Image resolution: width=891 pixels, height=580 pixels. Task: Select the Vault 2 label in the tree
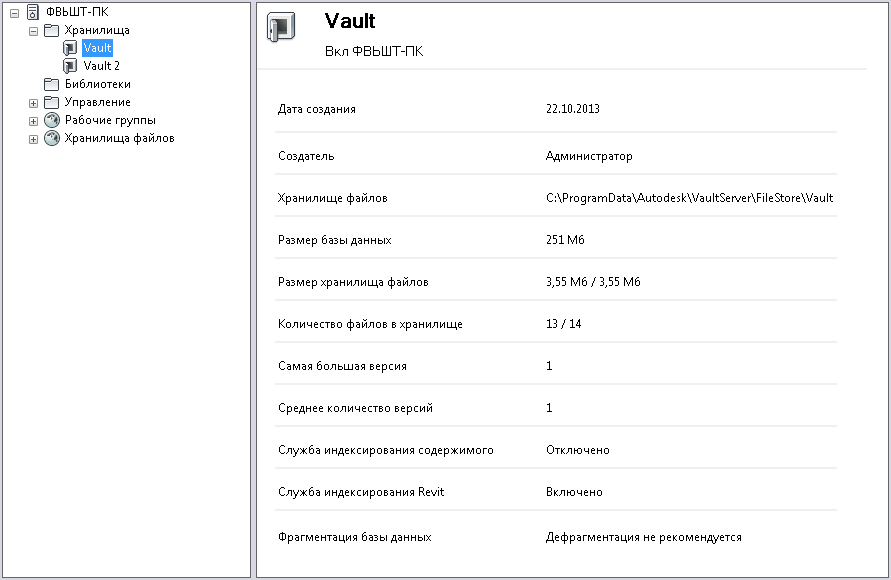click(x=102, y=66)
